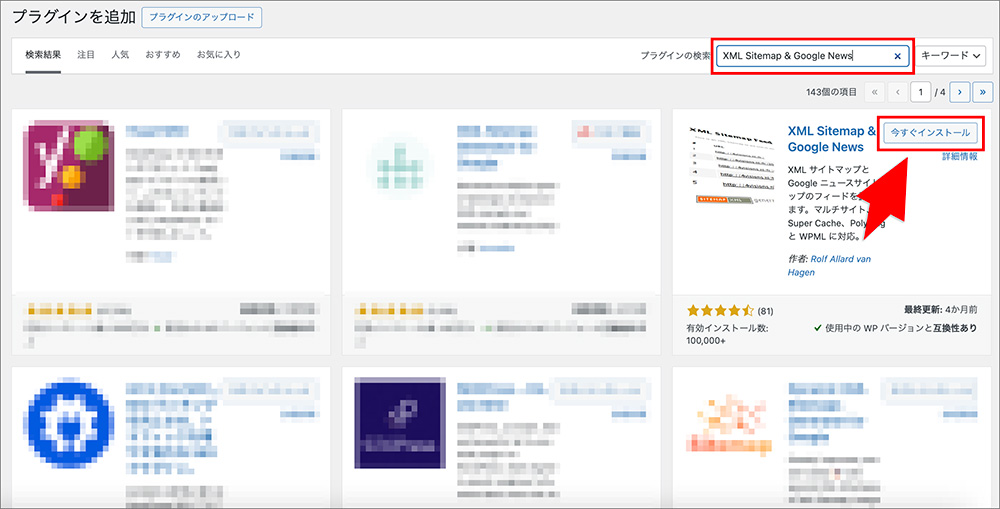Open the 注目 tab
Image resolution: width=1000 pixels, height=509 pixels.
tap(86, 55)
